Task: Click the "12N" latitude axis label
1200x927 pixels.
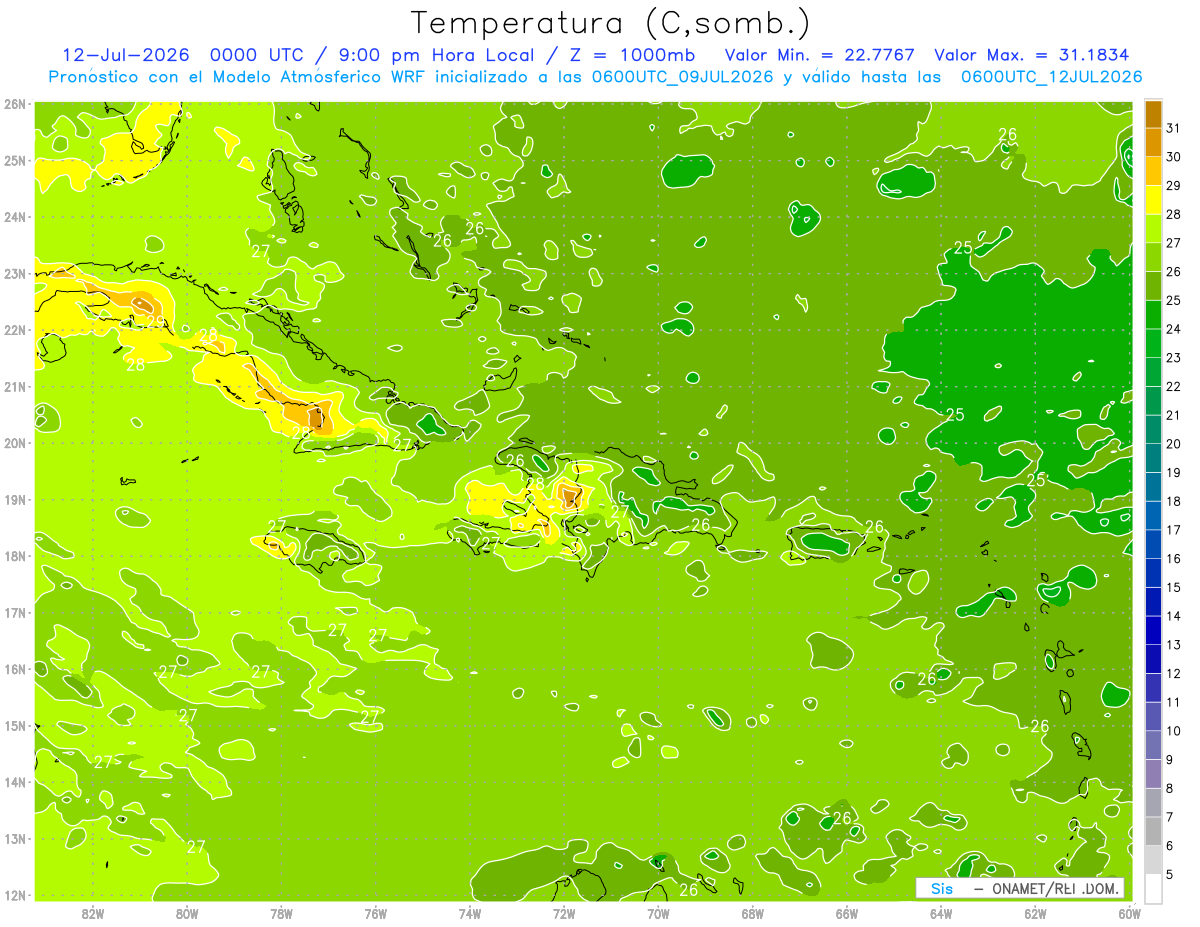Action: click(x=14, y=895)
